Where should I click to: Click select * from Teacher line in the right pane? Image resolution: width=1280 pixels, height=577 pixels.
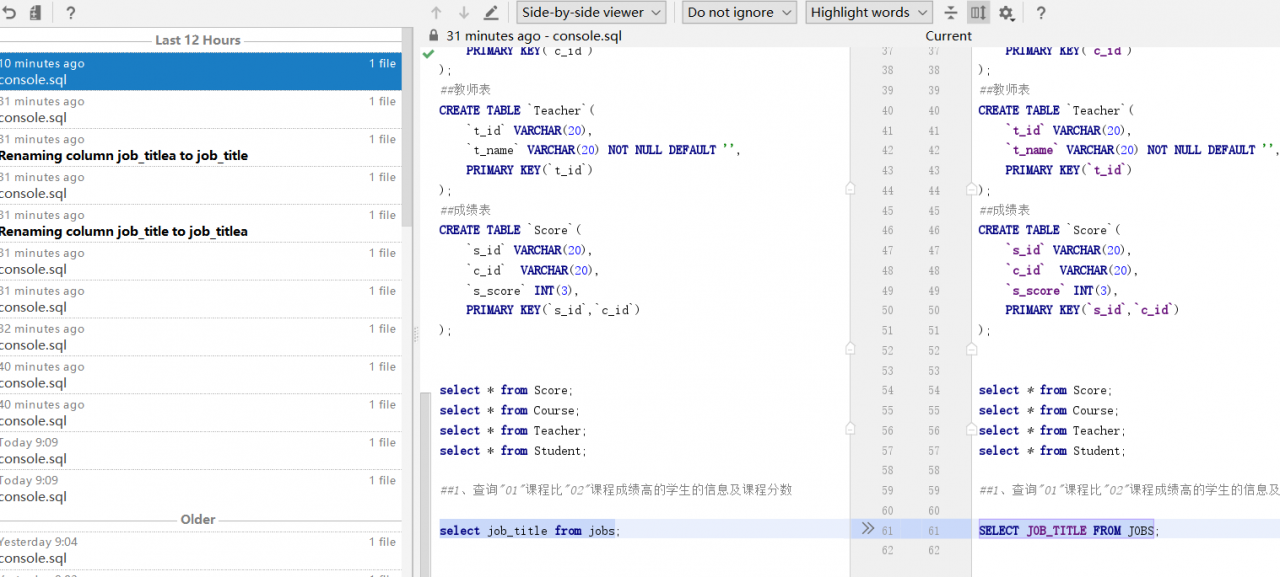[x=1052, y=430]
